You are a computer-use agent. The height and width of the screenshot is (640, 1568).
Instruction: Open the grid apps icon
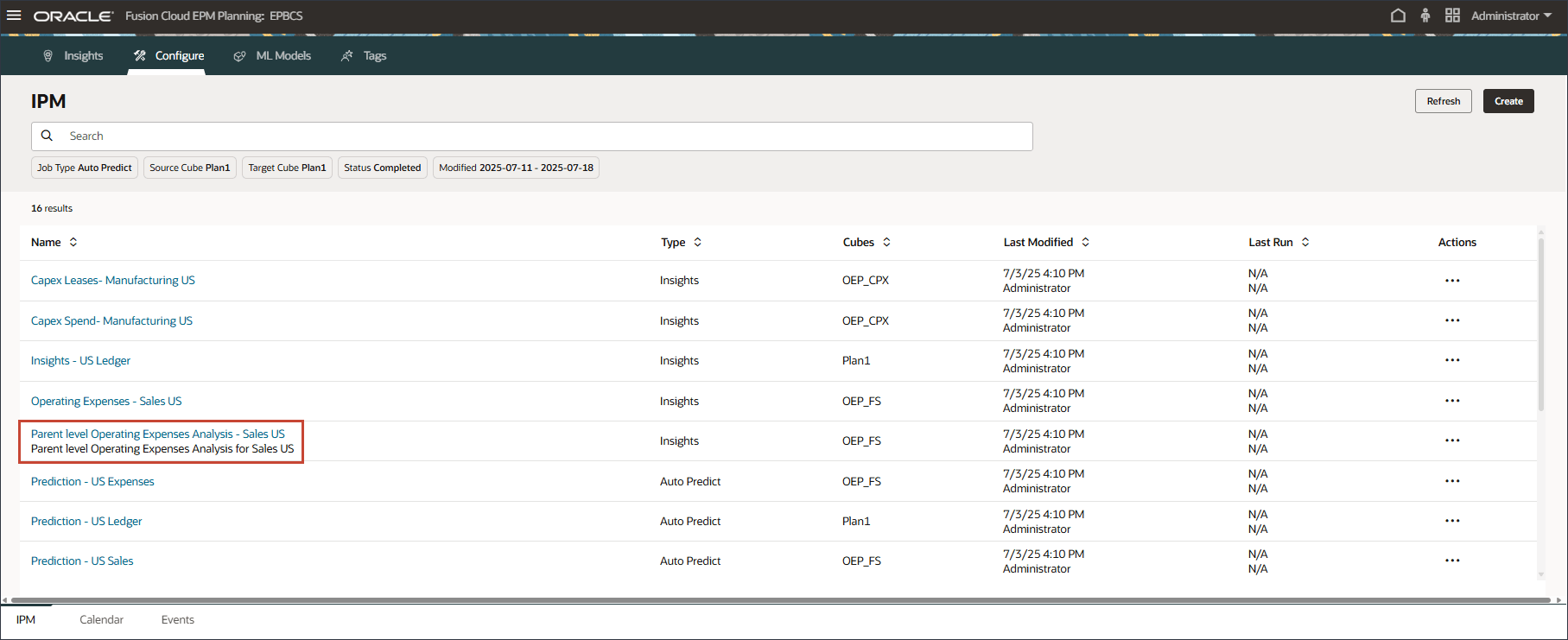1452,16
